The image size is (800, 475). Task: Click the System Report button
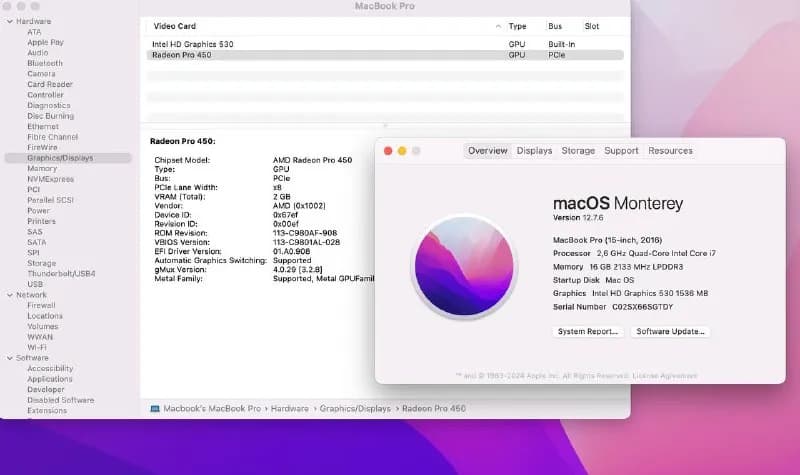click(588, 332)
